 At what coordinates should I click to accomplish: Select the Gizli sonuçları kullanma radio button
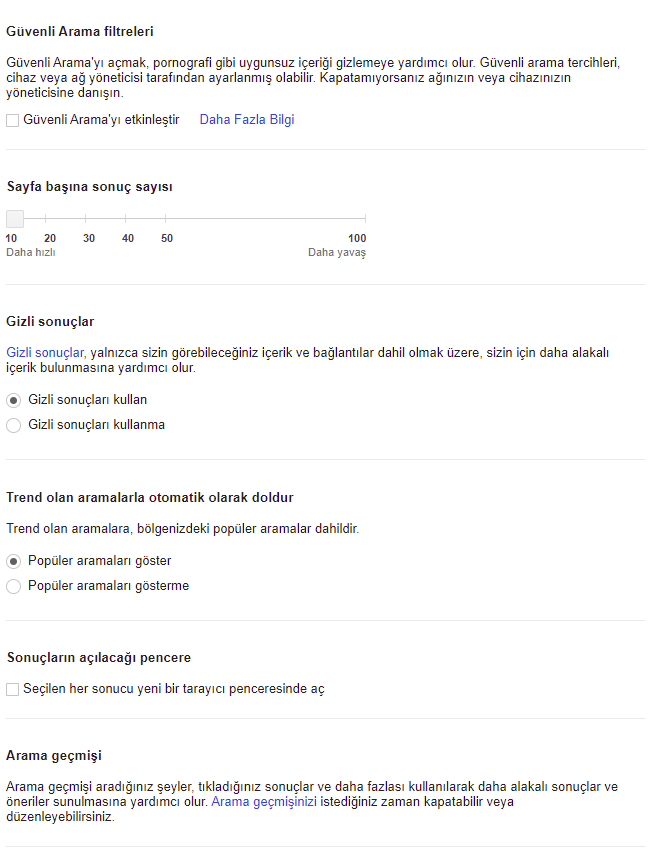(14, 425)
